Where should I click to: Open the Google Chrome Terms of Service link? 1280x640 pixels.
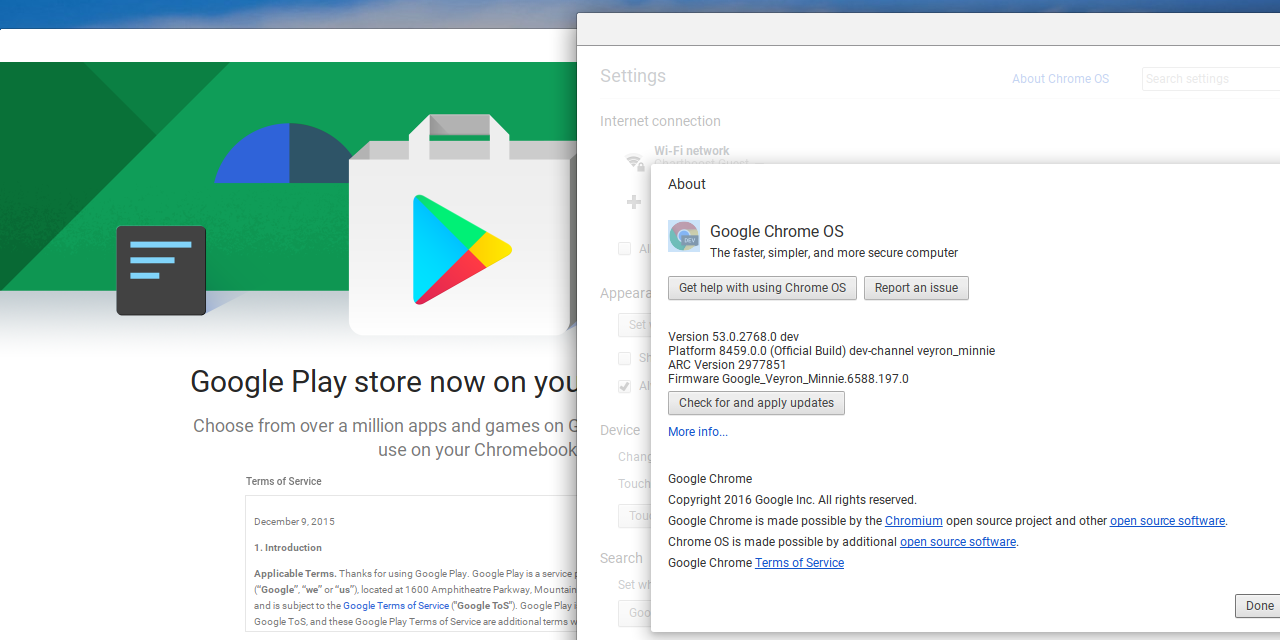(x=799, y=562)
